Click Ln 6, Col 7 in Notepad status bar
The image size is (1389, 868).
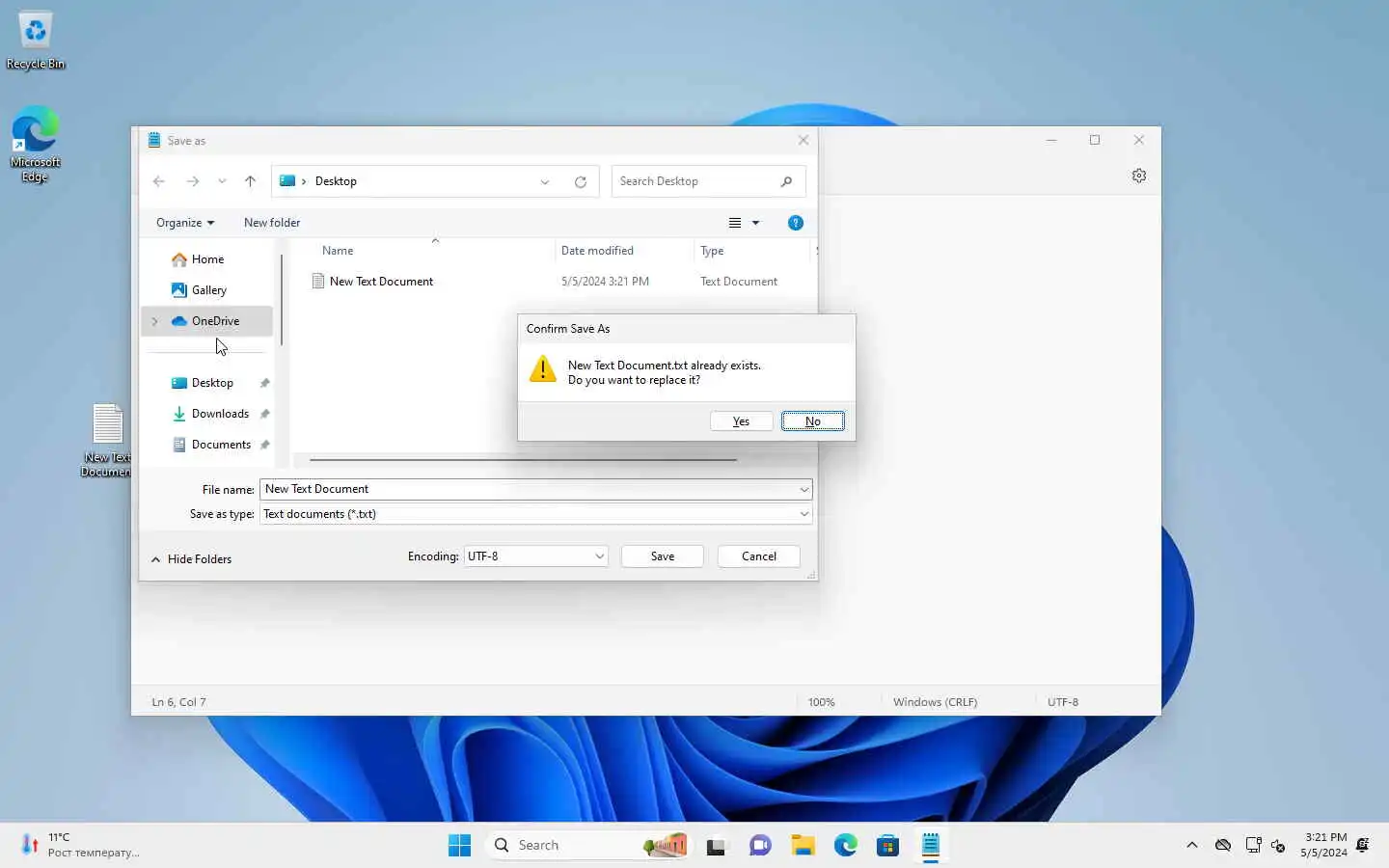point(178,702)
